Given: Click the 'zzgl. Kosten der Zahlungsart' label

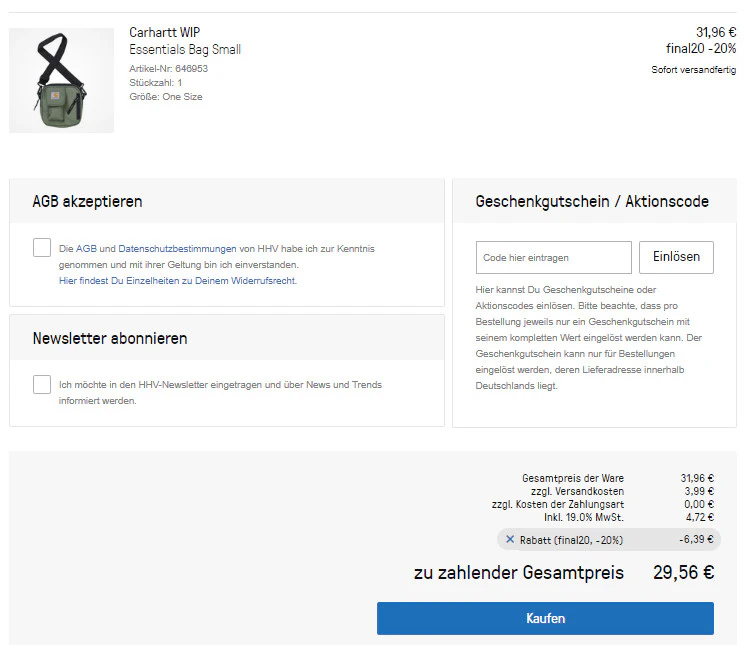Looking at the screenshot, I should [x=558, y=504].
